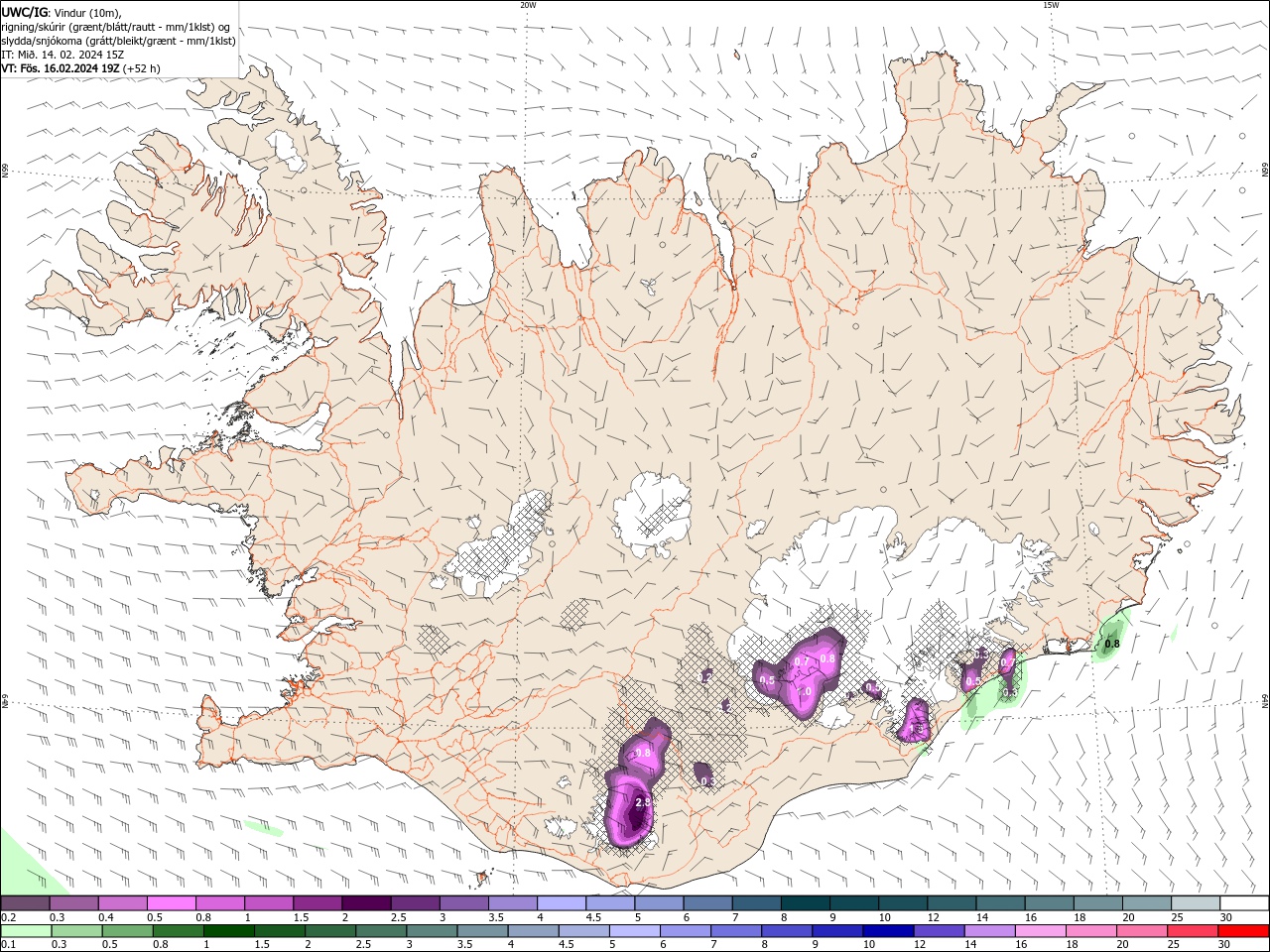Click the 0.7 value beside 0.8 in central purple area
The height and width of the screenshot is (952, 1270).
pos(802,661)
